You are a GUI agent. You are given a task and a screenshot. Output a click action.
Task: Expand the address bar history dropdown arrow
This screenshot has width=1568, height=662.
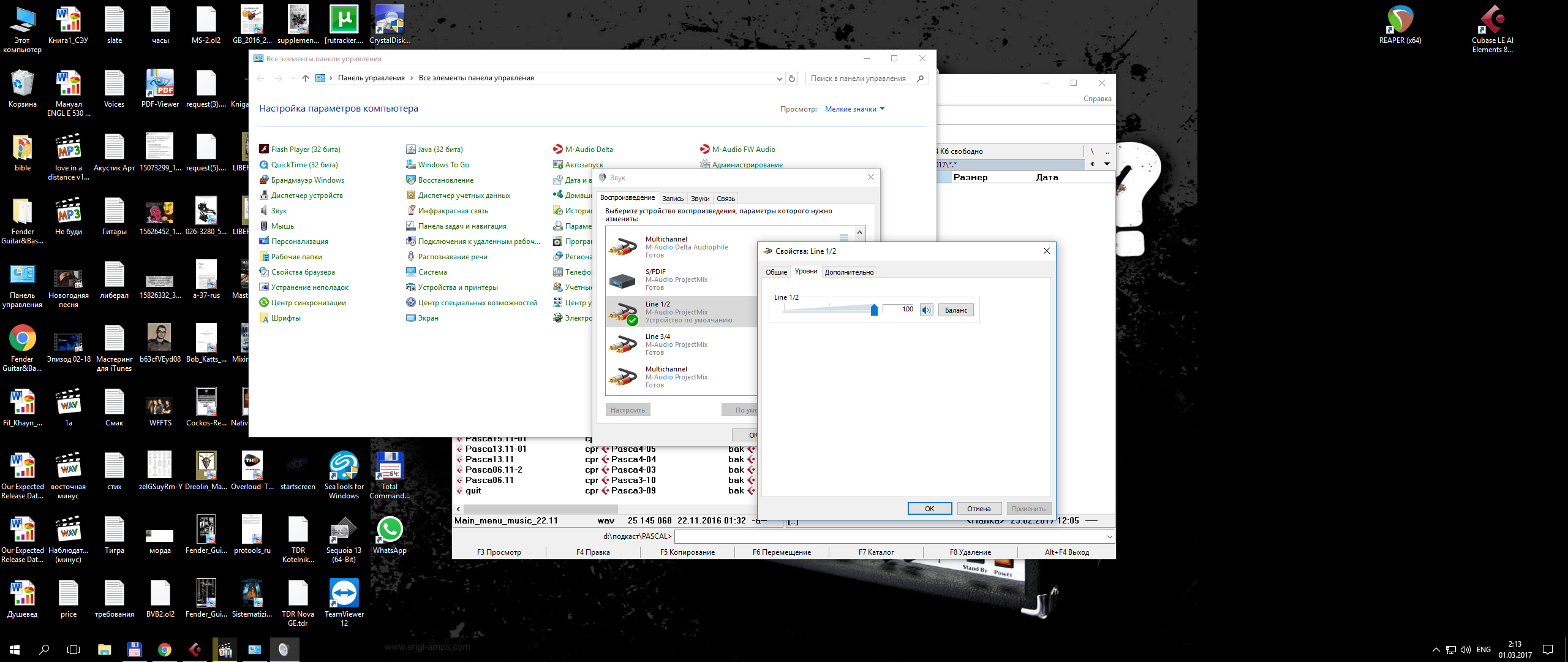(779, 78)
